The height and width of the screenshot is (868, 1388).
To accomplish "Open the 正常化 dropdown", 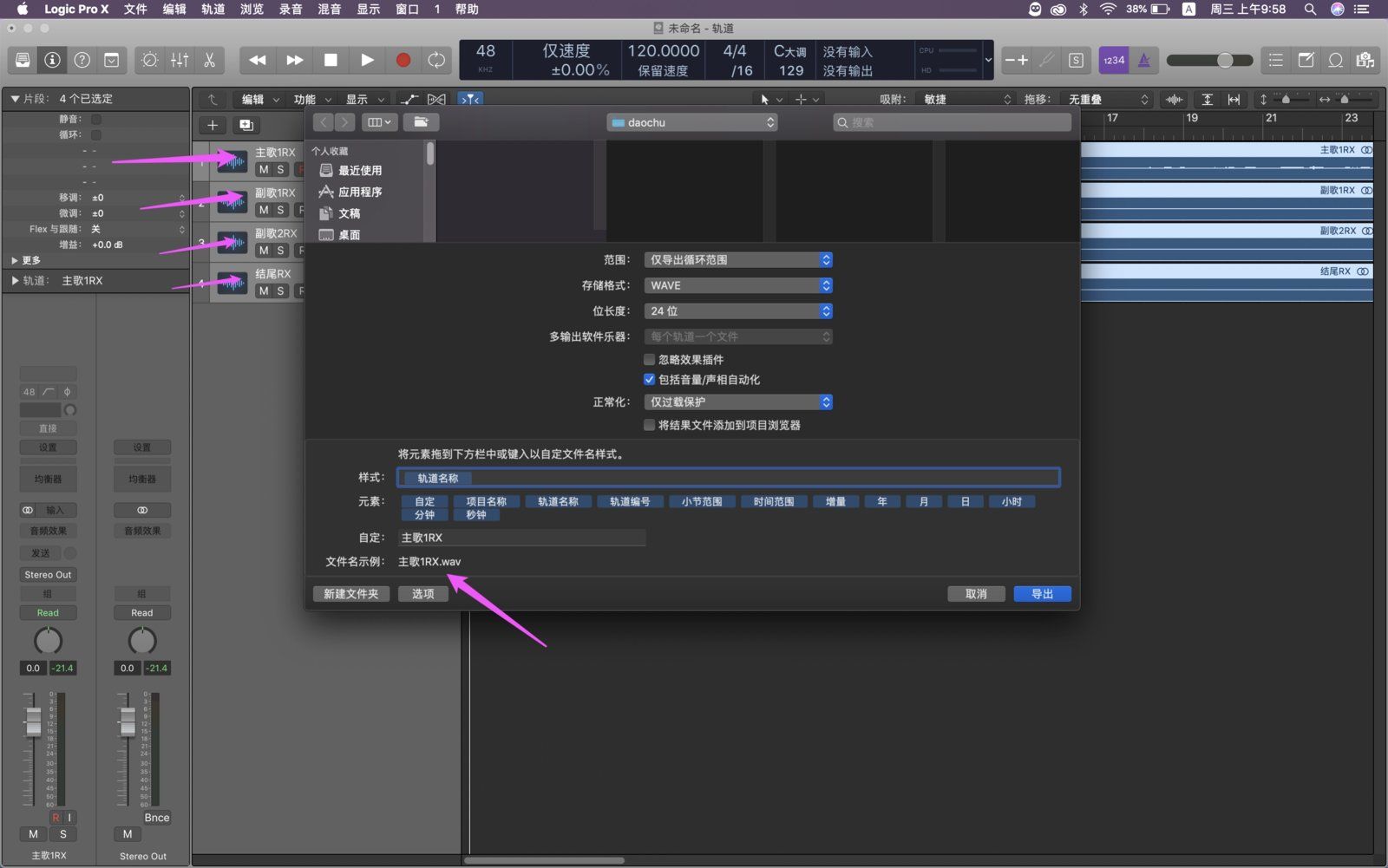I will tap(738, 401).
